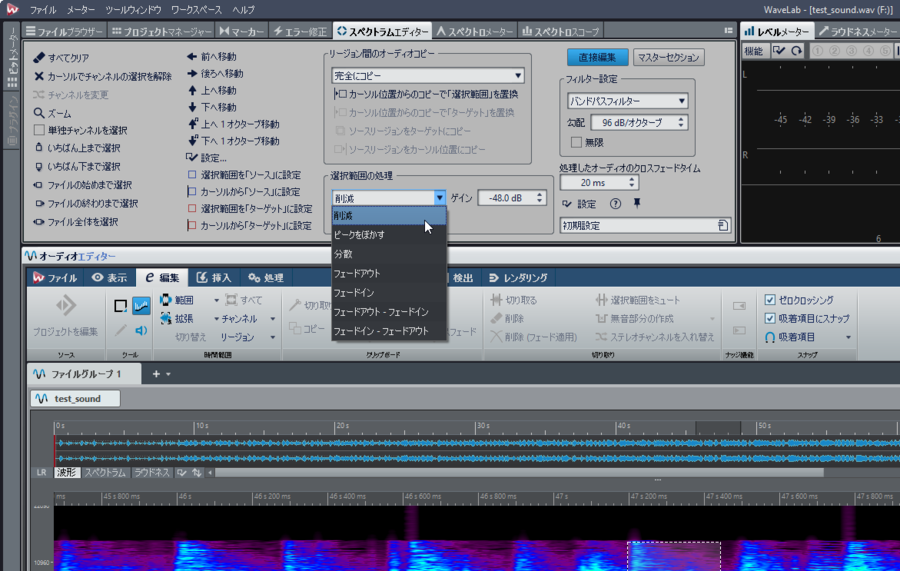Click ファイル全体を選択 icon

point(39,222)
